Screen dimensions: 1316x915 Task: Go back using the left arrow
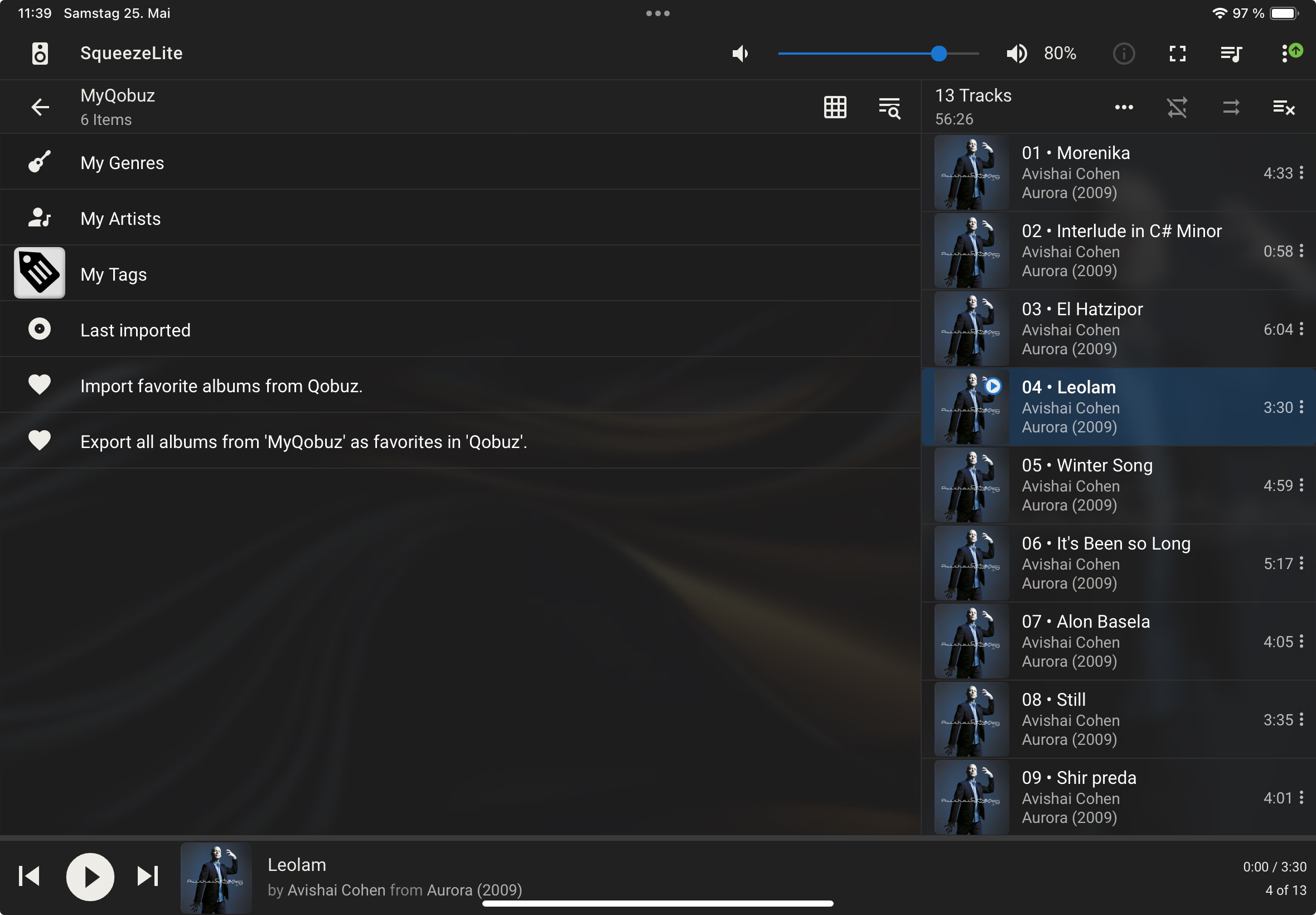pyautogui.click(x=40, y=107)
